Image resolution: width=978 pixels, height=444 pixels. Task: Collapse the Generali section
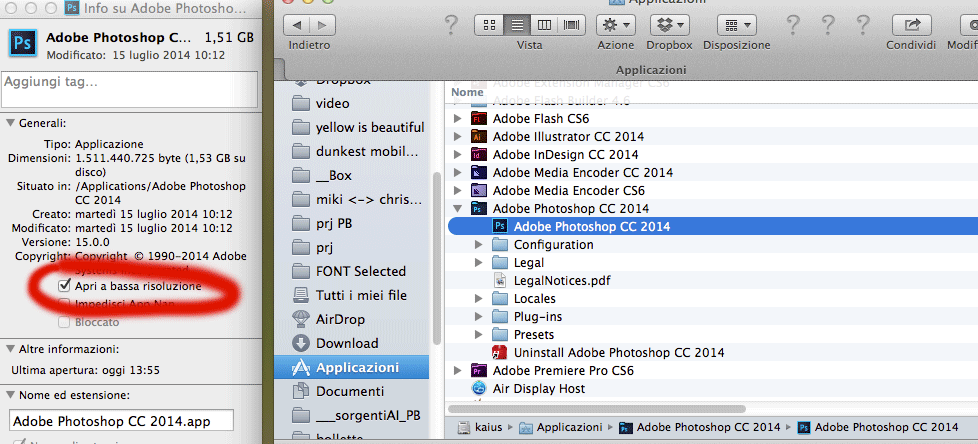[11, 123]
